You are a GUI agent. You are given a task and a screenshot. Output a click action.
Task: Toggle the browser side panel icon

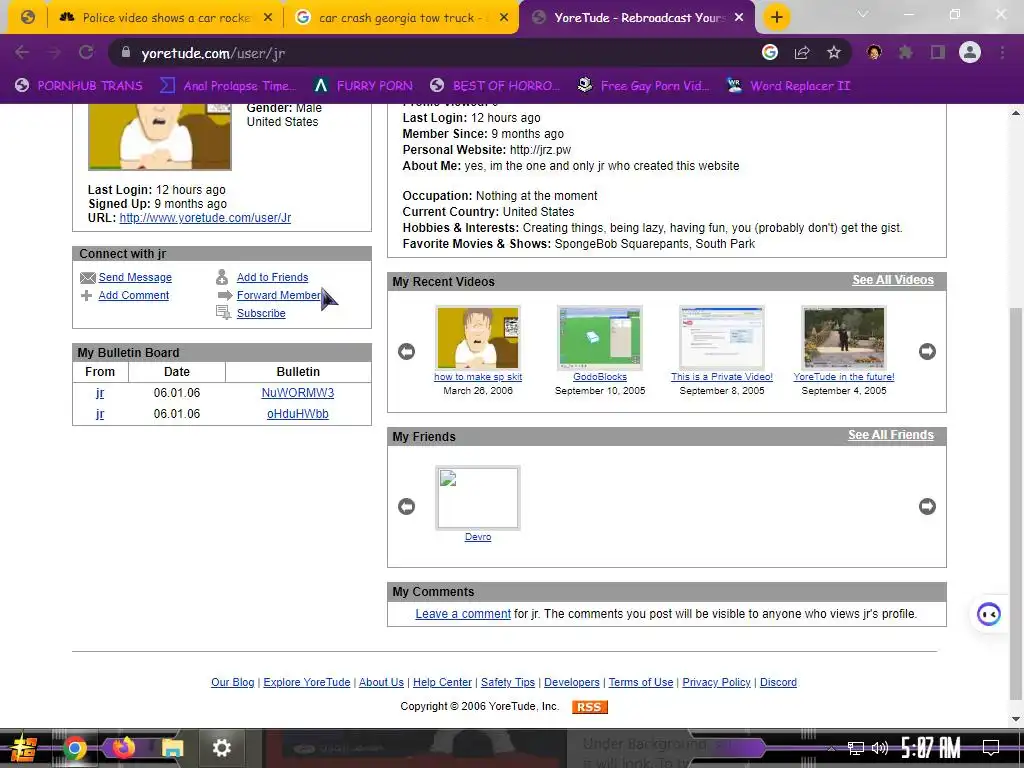tap(938, 52)
